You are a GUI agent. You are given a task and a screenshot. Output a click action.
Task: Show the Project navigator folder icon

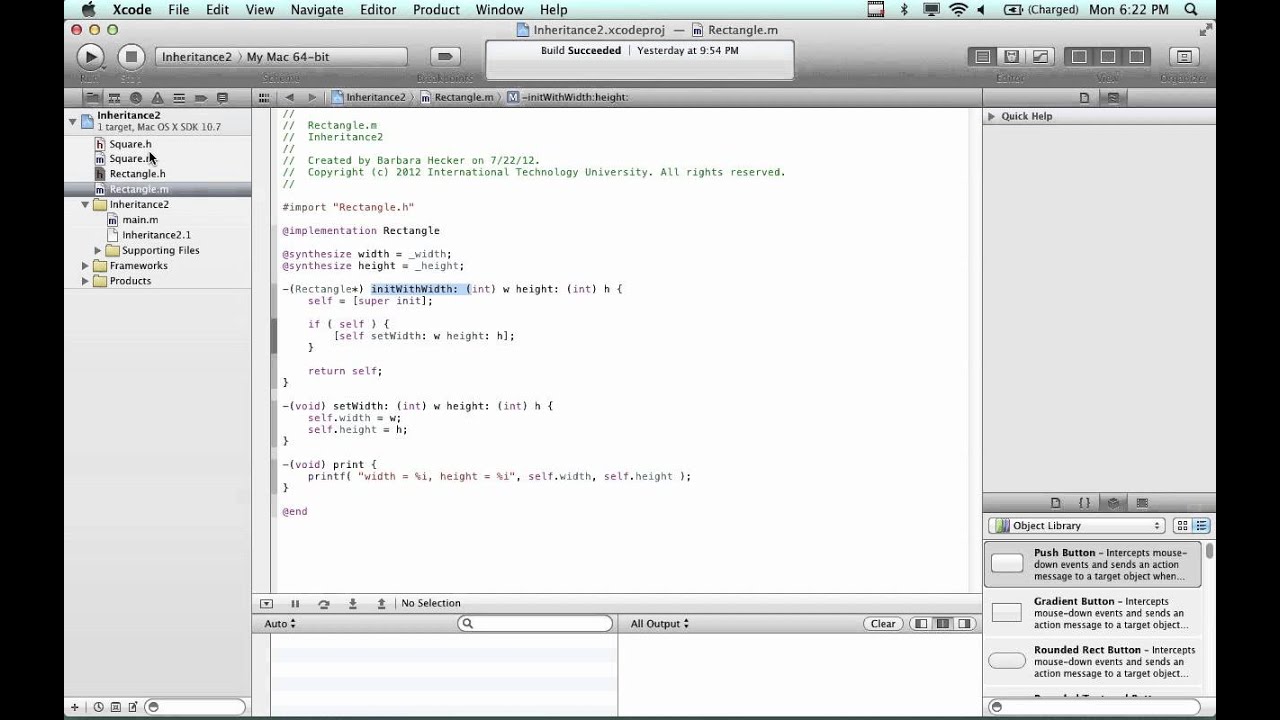92,98
